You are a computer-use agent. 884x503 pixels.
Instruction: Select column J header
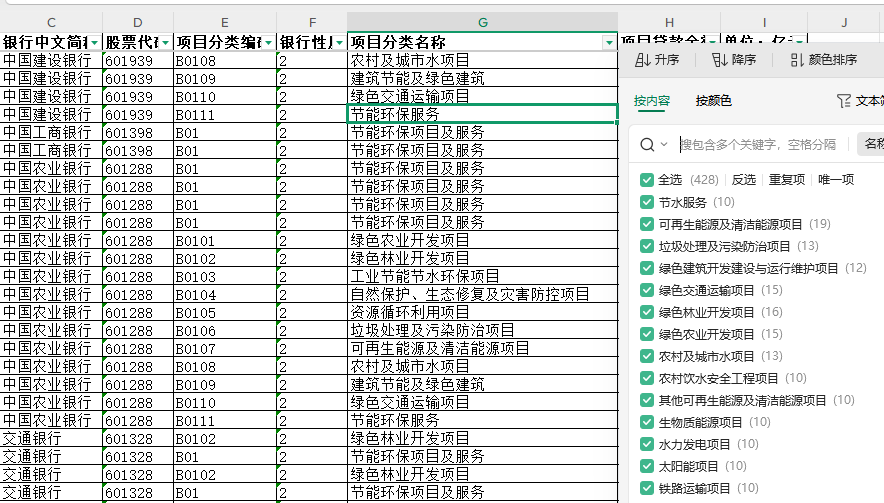pyautogui.click(x=844, y=23)
